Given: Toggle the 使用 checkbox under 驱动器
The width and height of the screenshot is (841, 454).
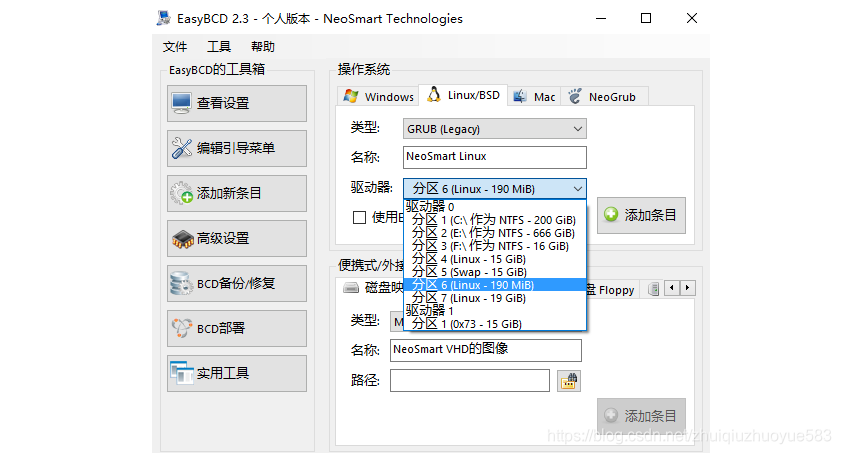Looking at the screenshot, I should click(x=359, y=217).
